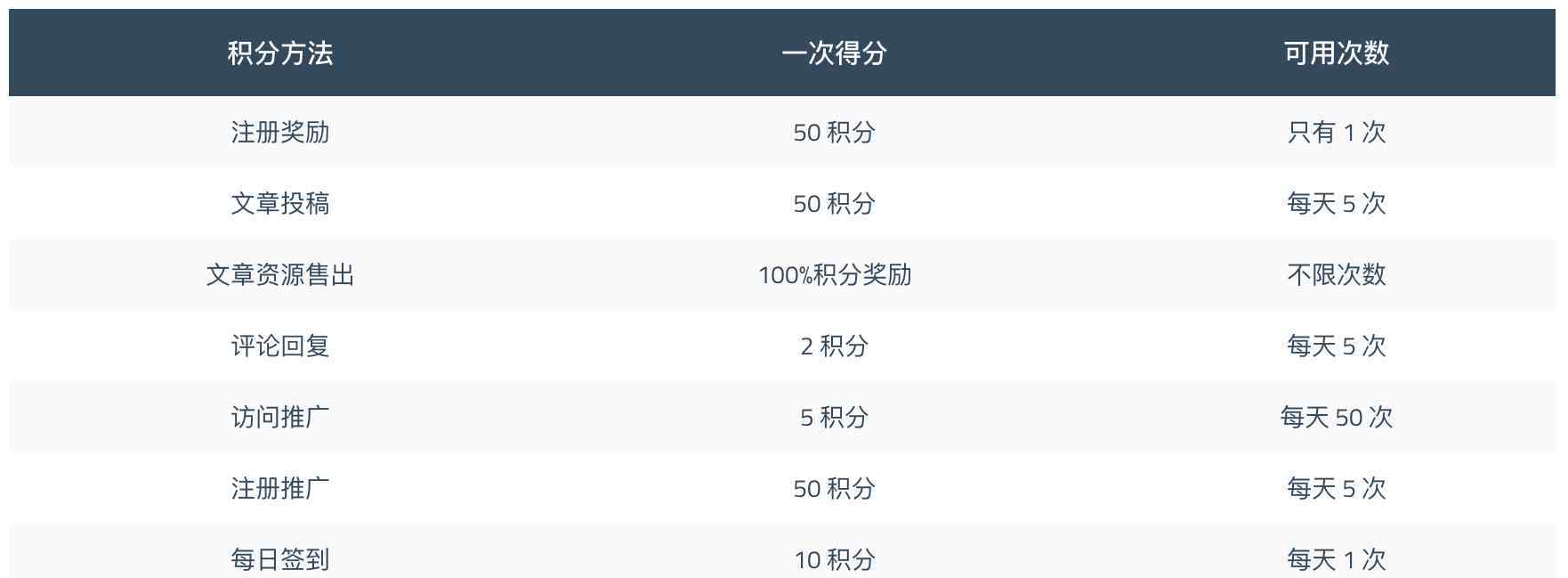
Task: Select the 每日签到 row label
Action: pyautogui.click(x=280, y=560)
